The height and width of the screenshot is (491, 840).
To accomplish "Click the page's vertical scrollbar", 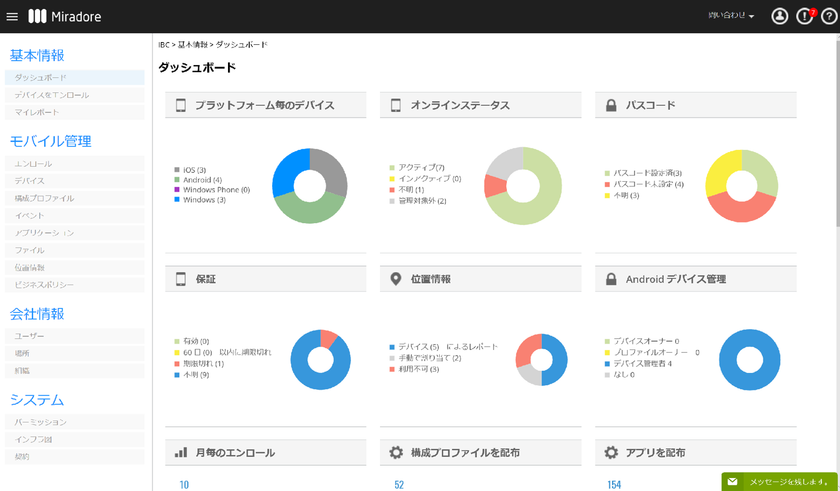I will [836, 150].
